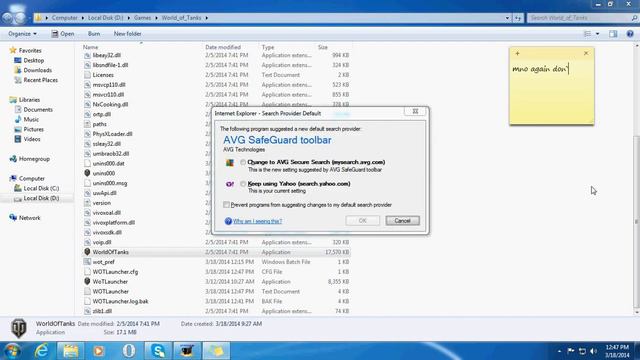Open Windows Explorer from the taskbar
Screen dimensions: 640x360
(70, 351)
